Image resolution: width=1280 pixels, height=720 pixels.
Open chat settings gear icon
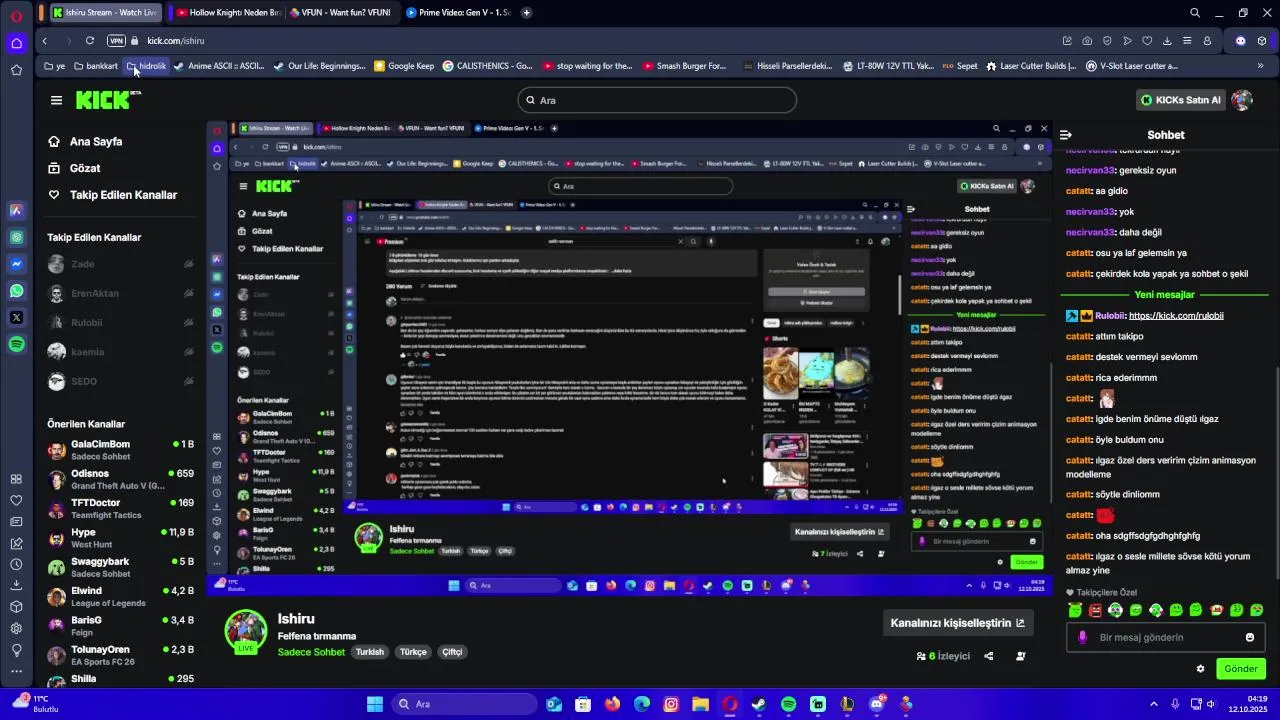point(1201,669)
